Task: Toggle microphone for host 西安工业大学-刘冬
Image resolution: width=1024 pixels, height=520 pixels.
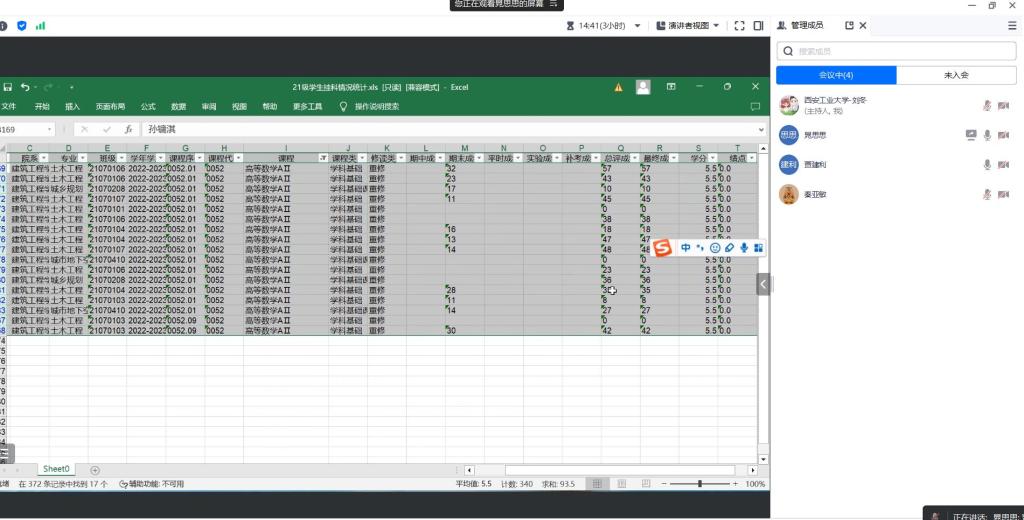Action: [987, 105]
